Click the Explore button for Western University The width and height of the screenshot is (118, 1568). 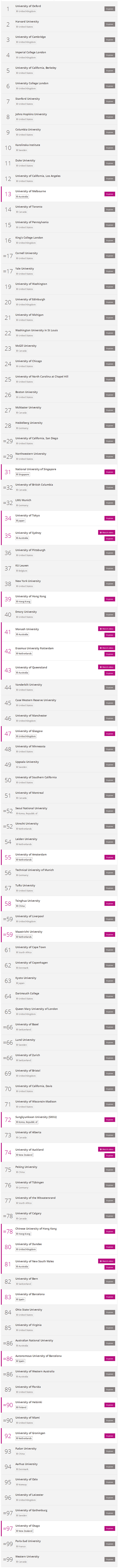[x=110, y=1556]
